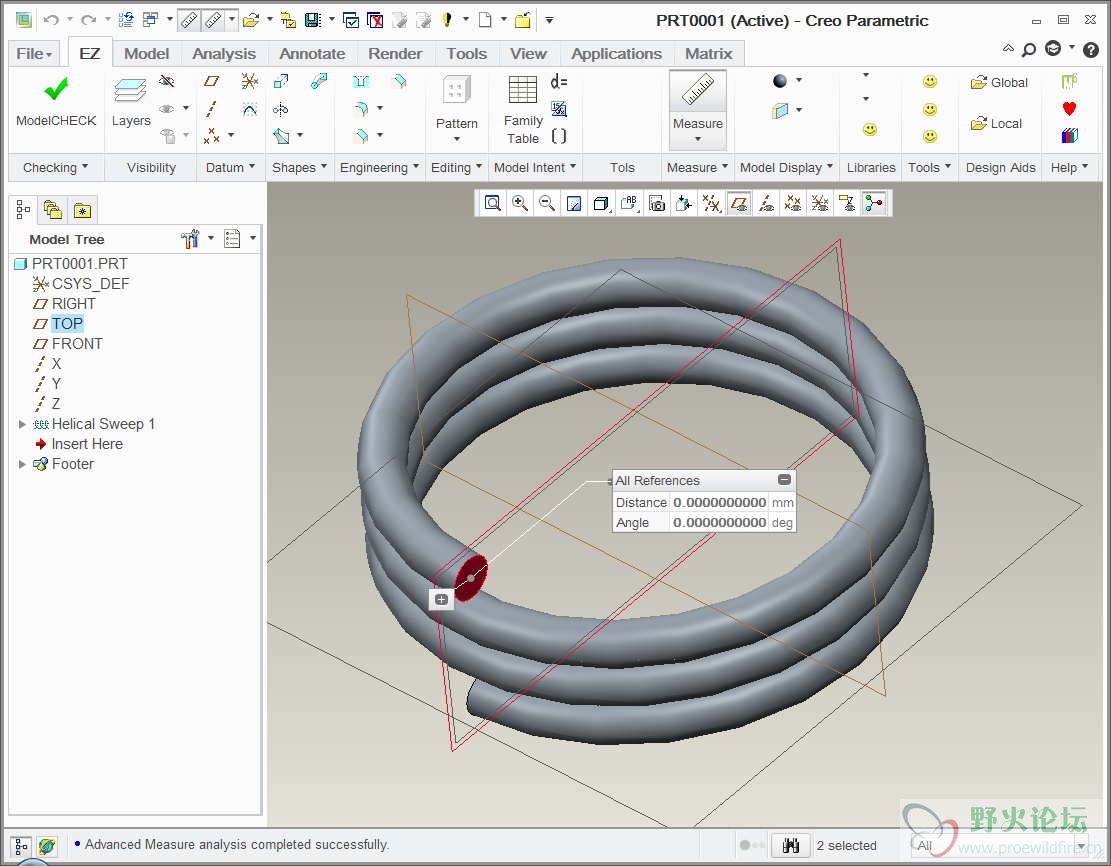Click the books icon in Help group
The image size is (1111, 866).
pyautogui.click(x=1069, y=135)
